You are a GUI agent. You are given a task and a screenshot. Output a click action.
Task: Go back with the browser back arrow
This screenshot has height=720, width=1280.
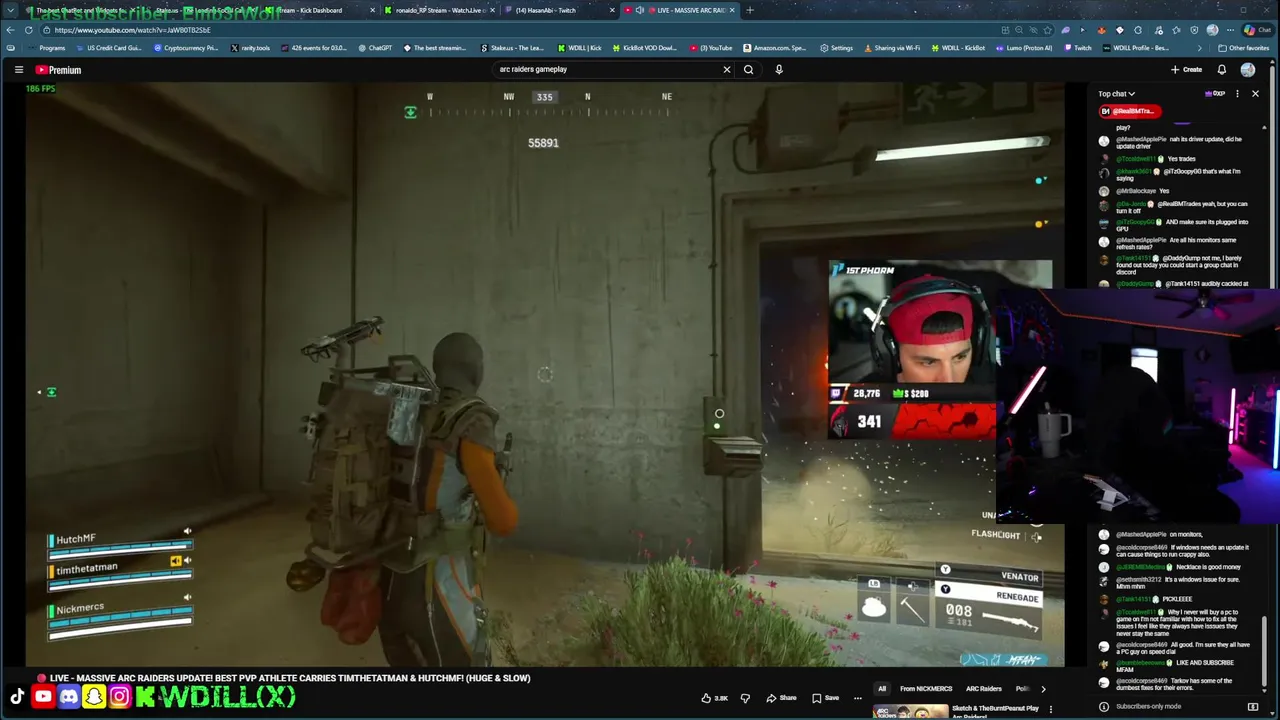[11, 30]
